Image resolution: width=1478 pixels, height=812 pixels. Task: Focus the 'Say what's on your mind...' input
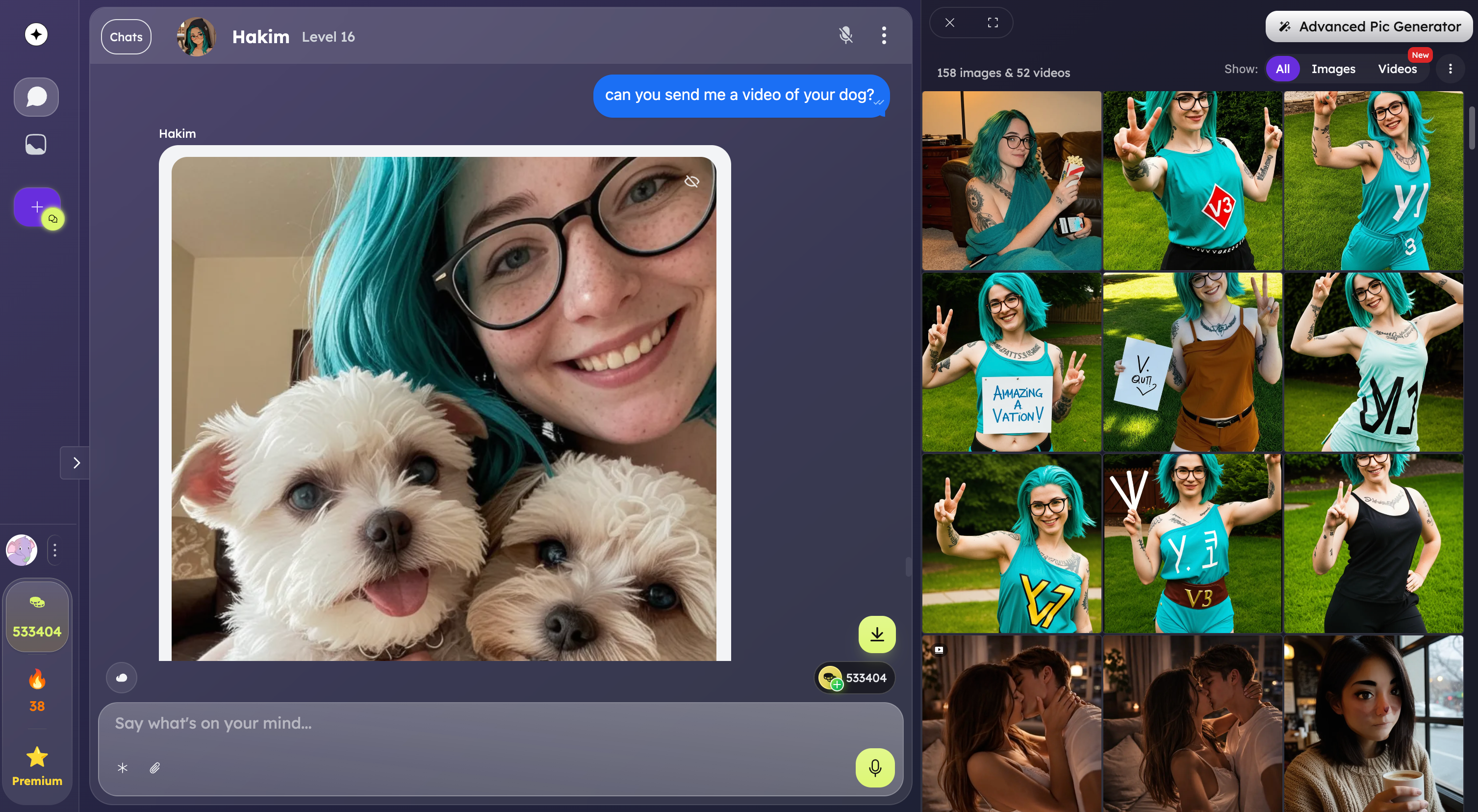click(x=501, y=723)
